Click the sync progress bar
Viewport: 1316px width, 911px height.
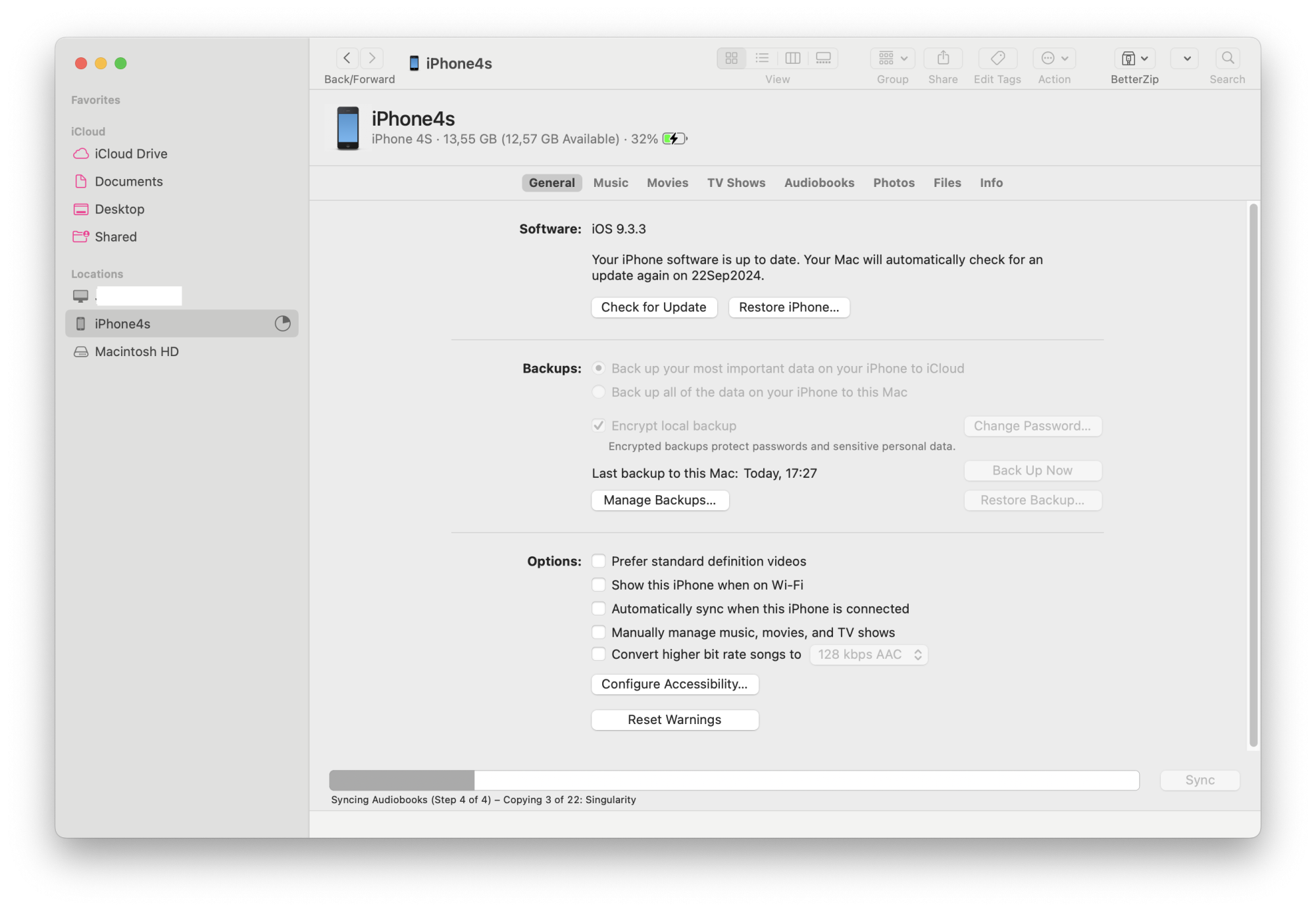coord(734,780)
